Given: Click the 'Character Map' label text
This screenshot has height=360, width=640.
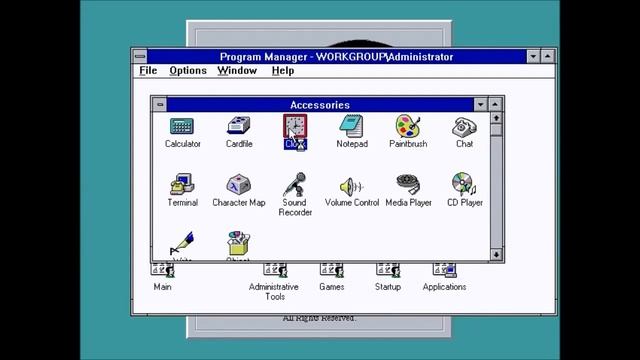Looking at the screenshot, I should coord(239,202).
